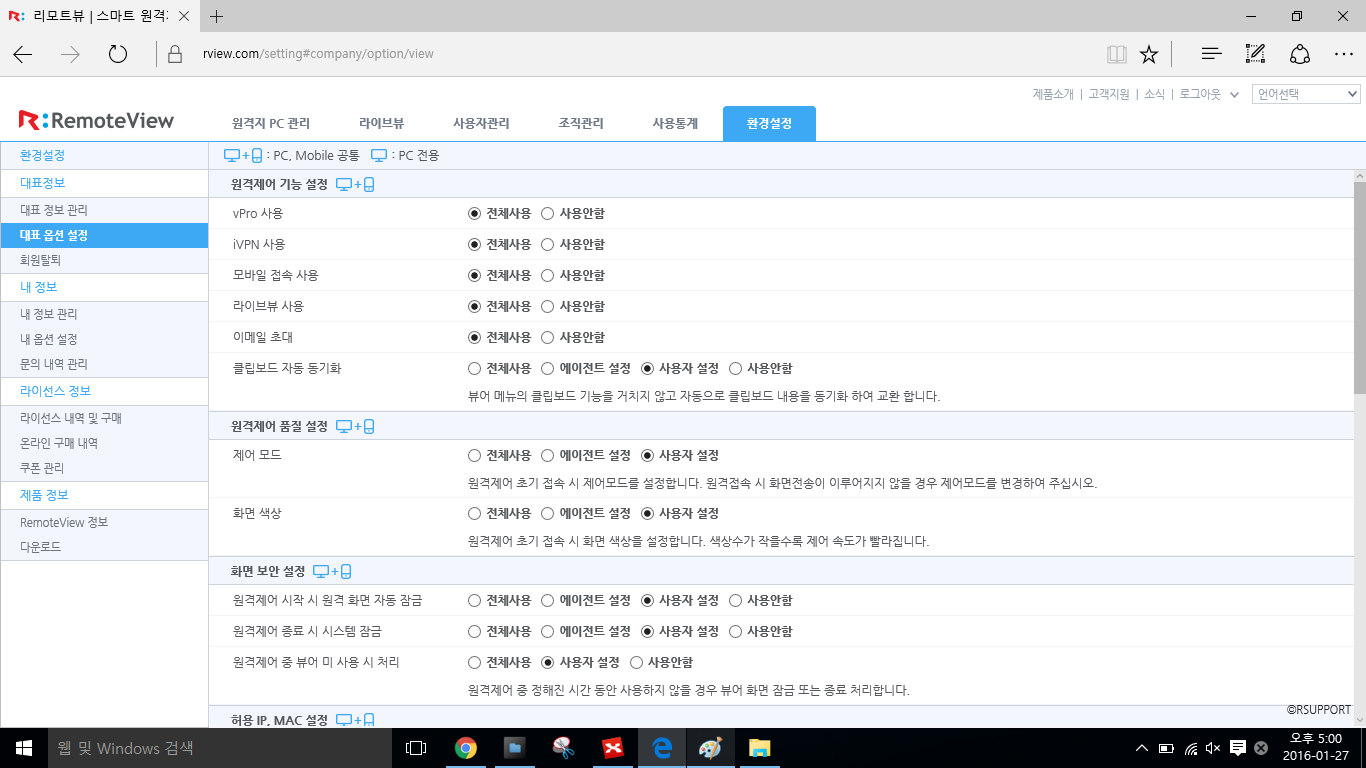This screenshot has width=1366, height=768.
Task: Set 제어 모드 to 전체사용
Action: 474,455
